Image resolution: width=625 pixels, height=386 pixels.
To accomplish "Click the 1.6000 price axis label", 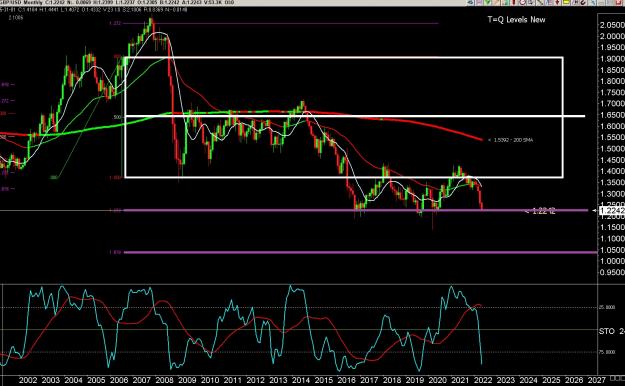I will (612, 126).
